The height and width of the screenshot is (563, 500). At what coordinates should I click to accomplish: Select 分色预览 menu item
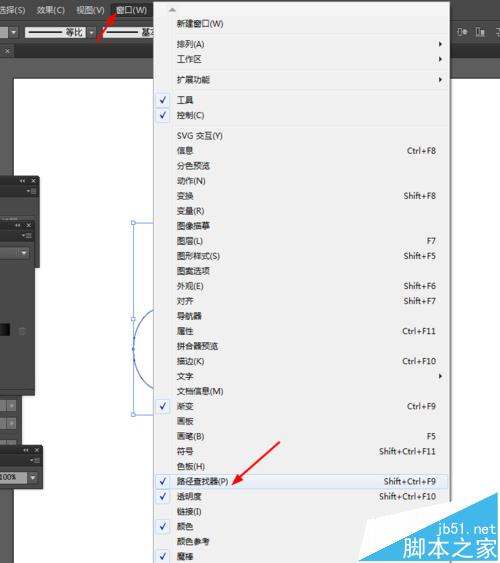(x=302, y=166)
